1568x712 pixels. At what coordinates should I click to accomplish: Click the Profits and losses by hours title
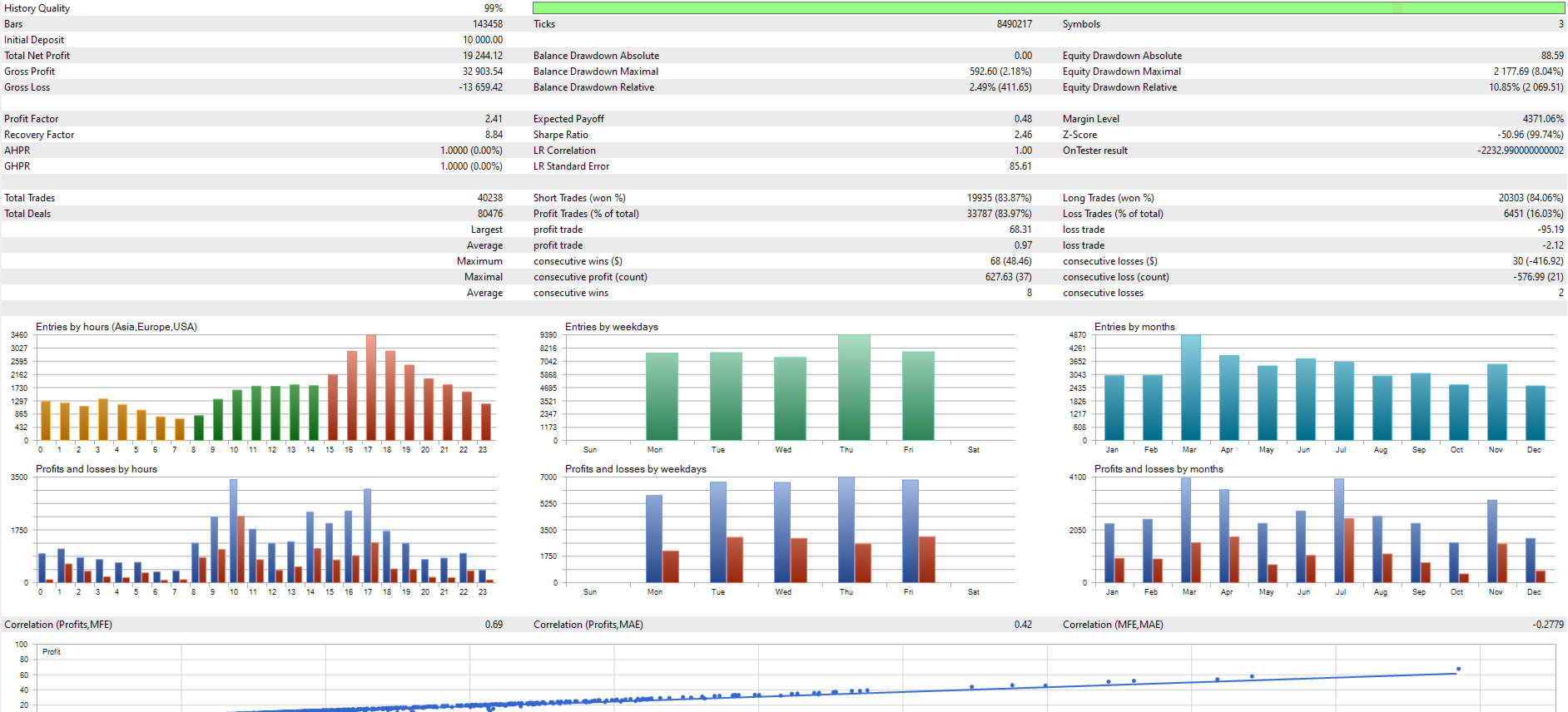(97, 469)
